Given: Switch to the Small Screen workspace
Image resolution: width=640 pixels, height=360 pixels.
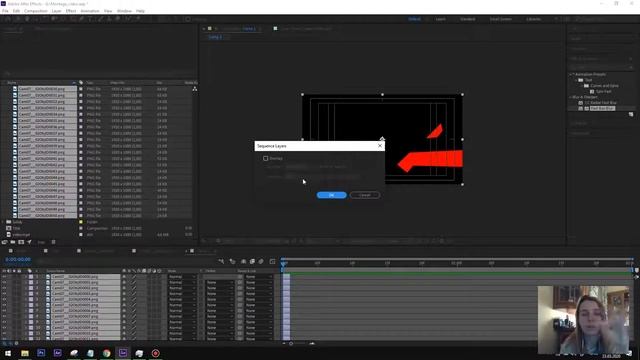Looking at the screenshot, I should click(500, 19).
